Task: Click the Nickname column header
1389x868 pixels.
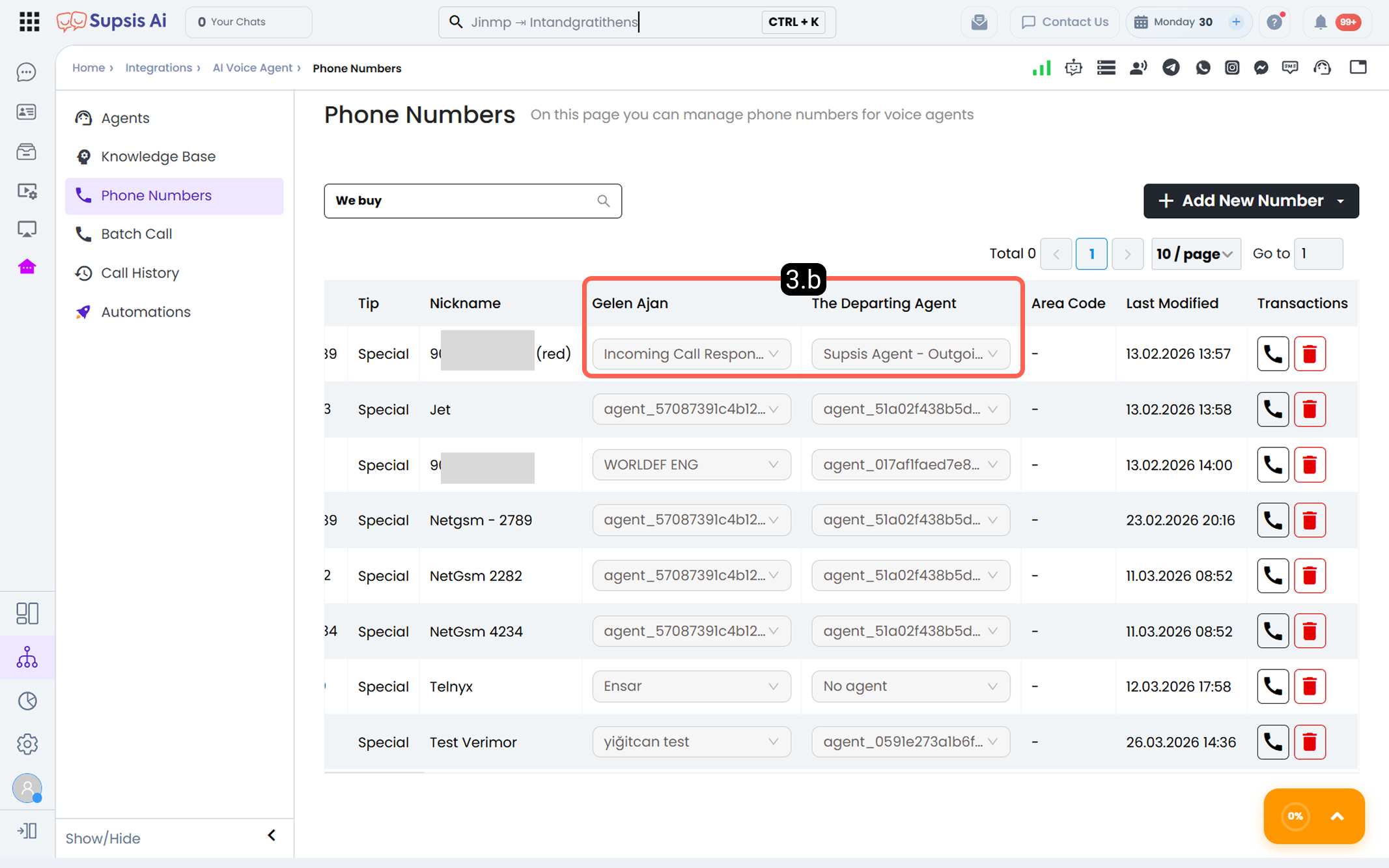Action: point(465,303)
